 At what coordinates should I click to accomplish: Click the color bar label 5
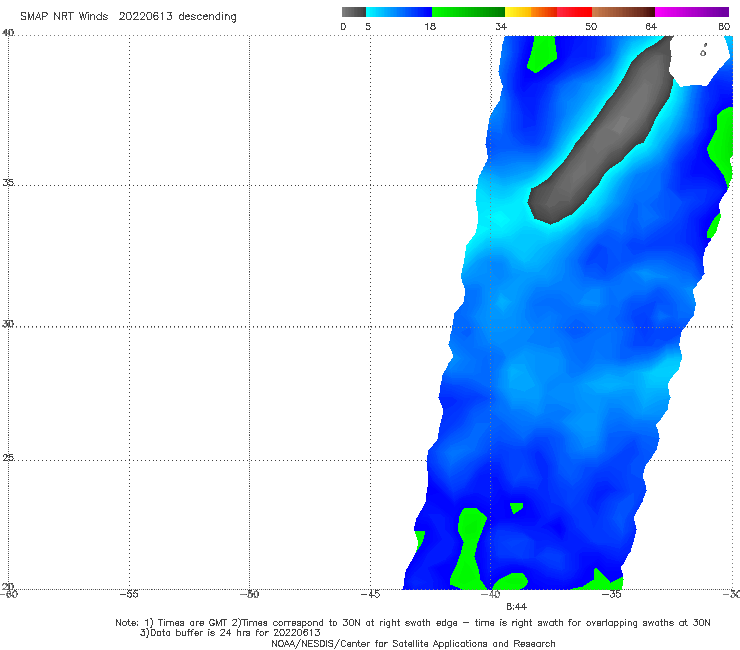(368, 27)
